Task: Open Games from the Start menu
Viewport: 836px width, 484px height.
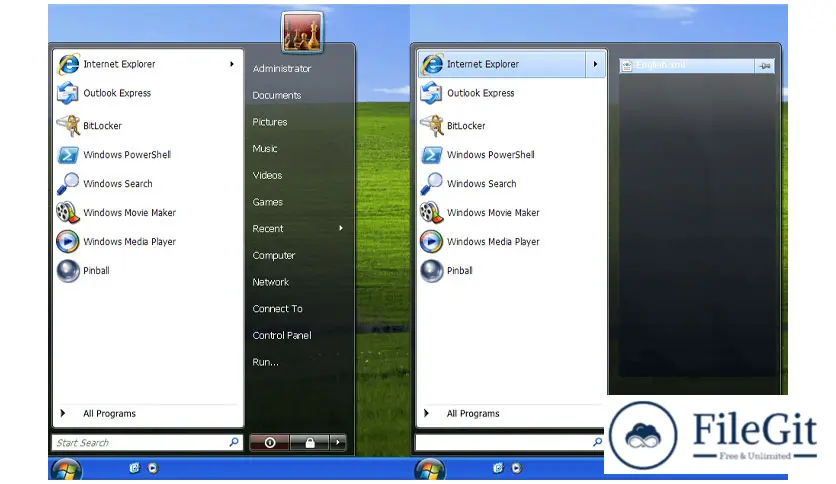Action: point(268,202)
